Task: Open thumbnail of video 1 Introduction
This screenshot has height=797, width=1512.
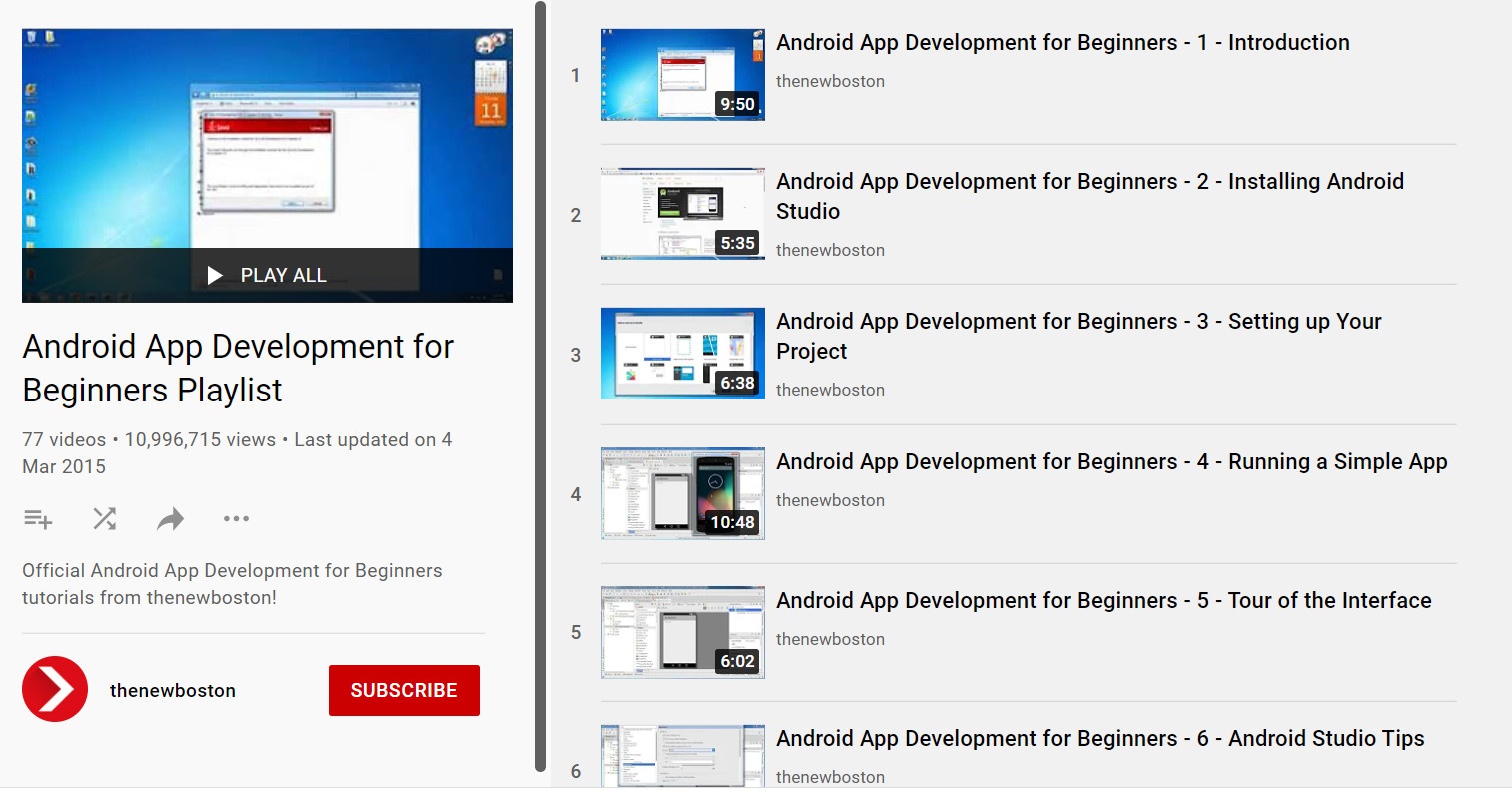Action: (x=683, y=75)
